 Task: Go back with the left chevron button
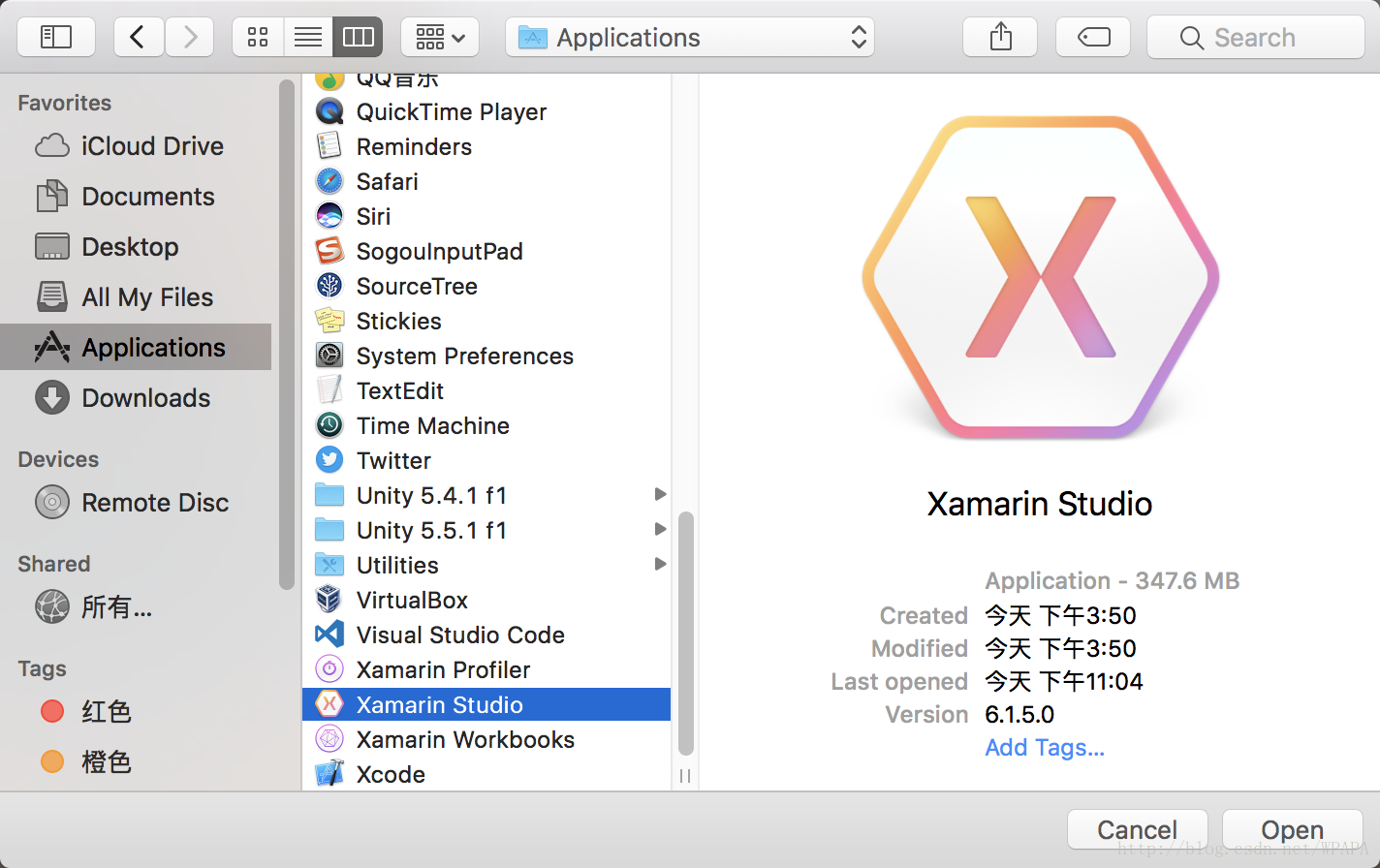(x=139, y=38)
